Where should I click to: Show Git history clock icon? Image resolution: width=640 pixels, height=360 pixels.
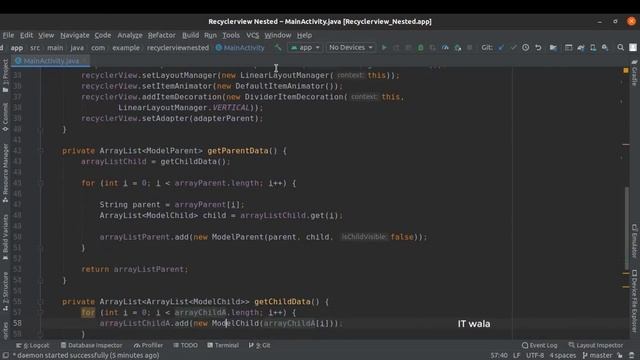pyautogui.click(x=526, y=47)
